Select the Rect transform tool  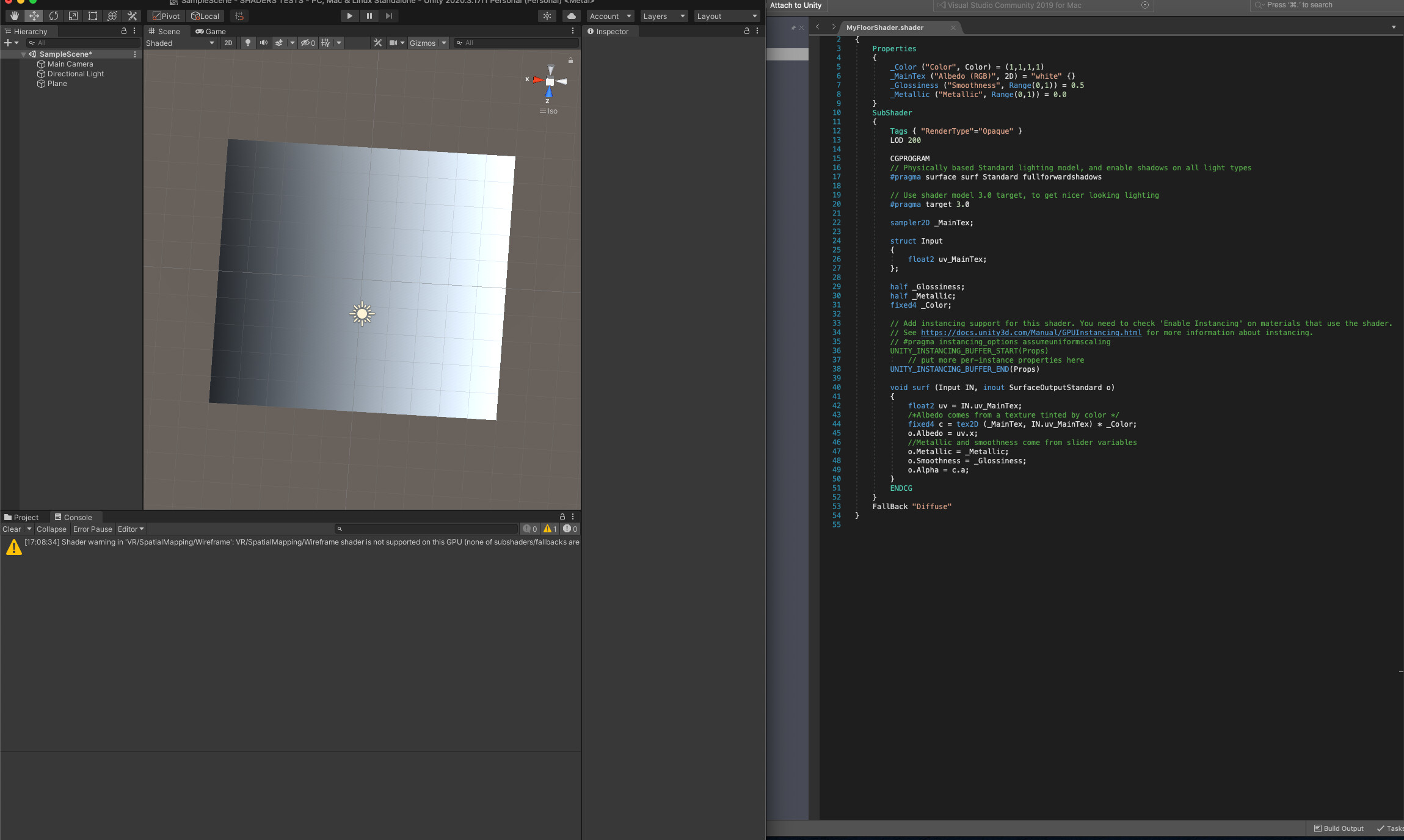tap(93, 16)
